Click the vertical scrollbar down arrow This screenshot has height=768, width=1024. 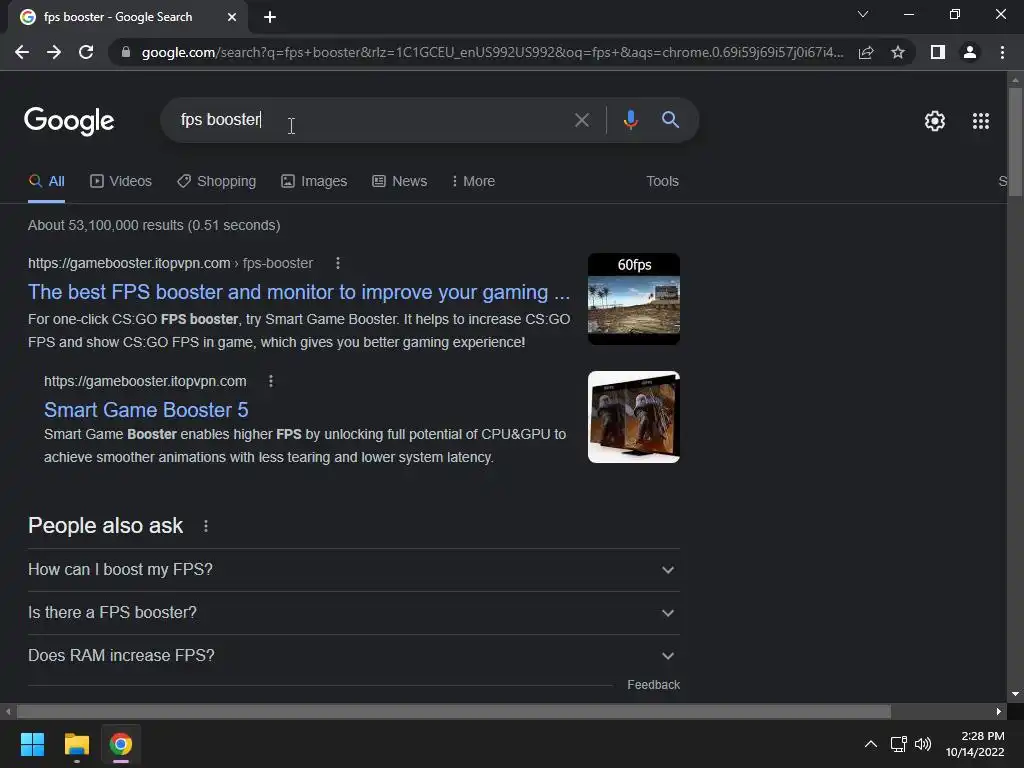1015,694
